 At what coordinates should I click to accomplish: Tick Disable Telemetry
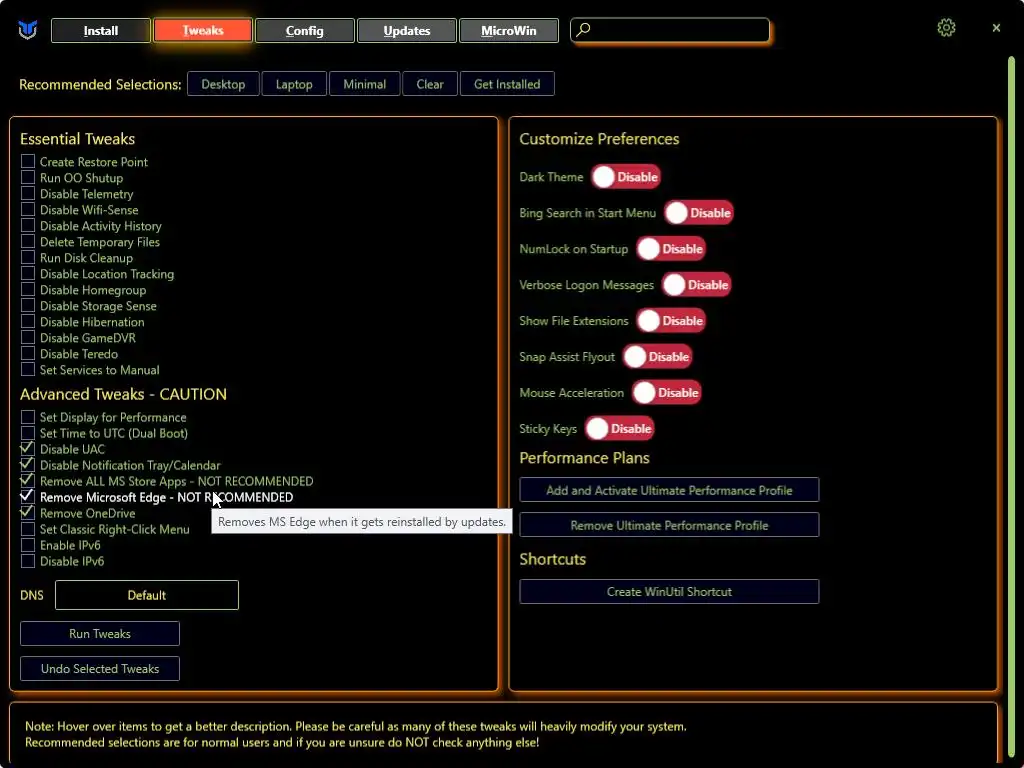pyautogui.click(x=27, y=193)
